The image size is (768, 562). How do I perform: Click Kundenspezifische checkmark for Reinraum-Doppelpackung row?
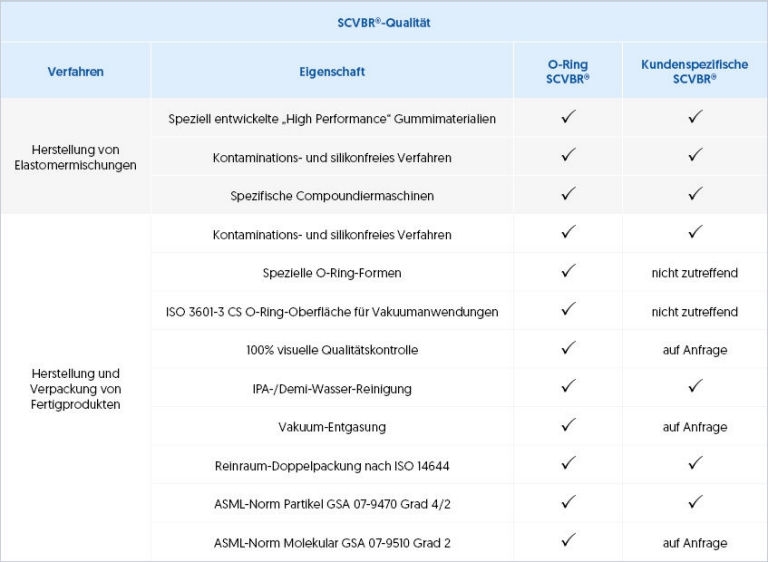point(695,463)
